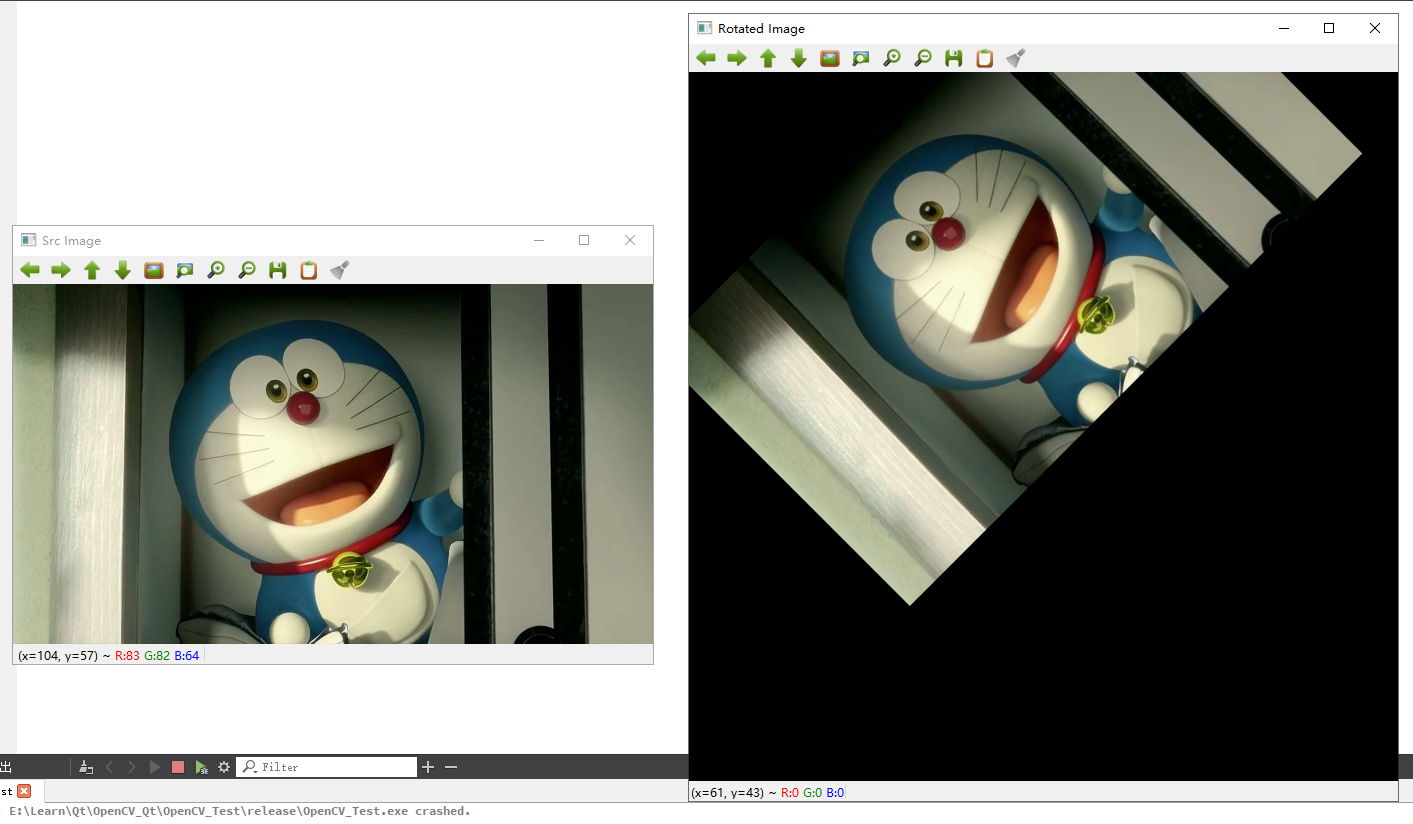Pan down in the Rotated Image window
Screen dimensions: 1413x824
pos(799,58)
